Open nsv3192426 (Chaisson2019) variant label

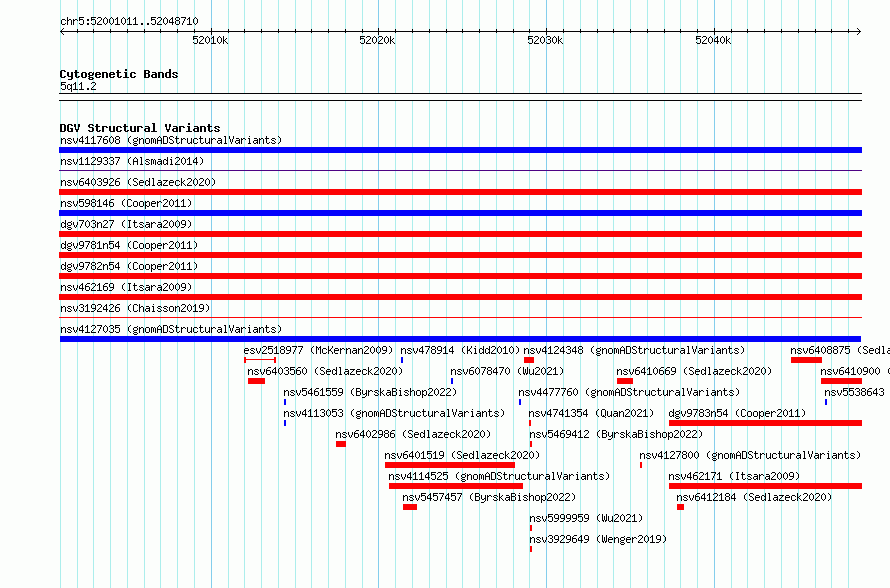click(x=135, y=308)
